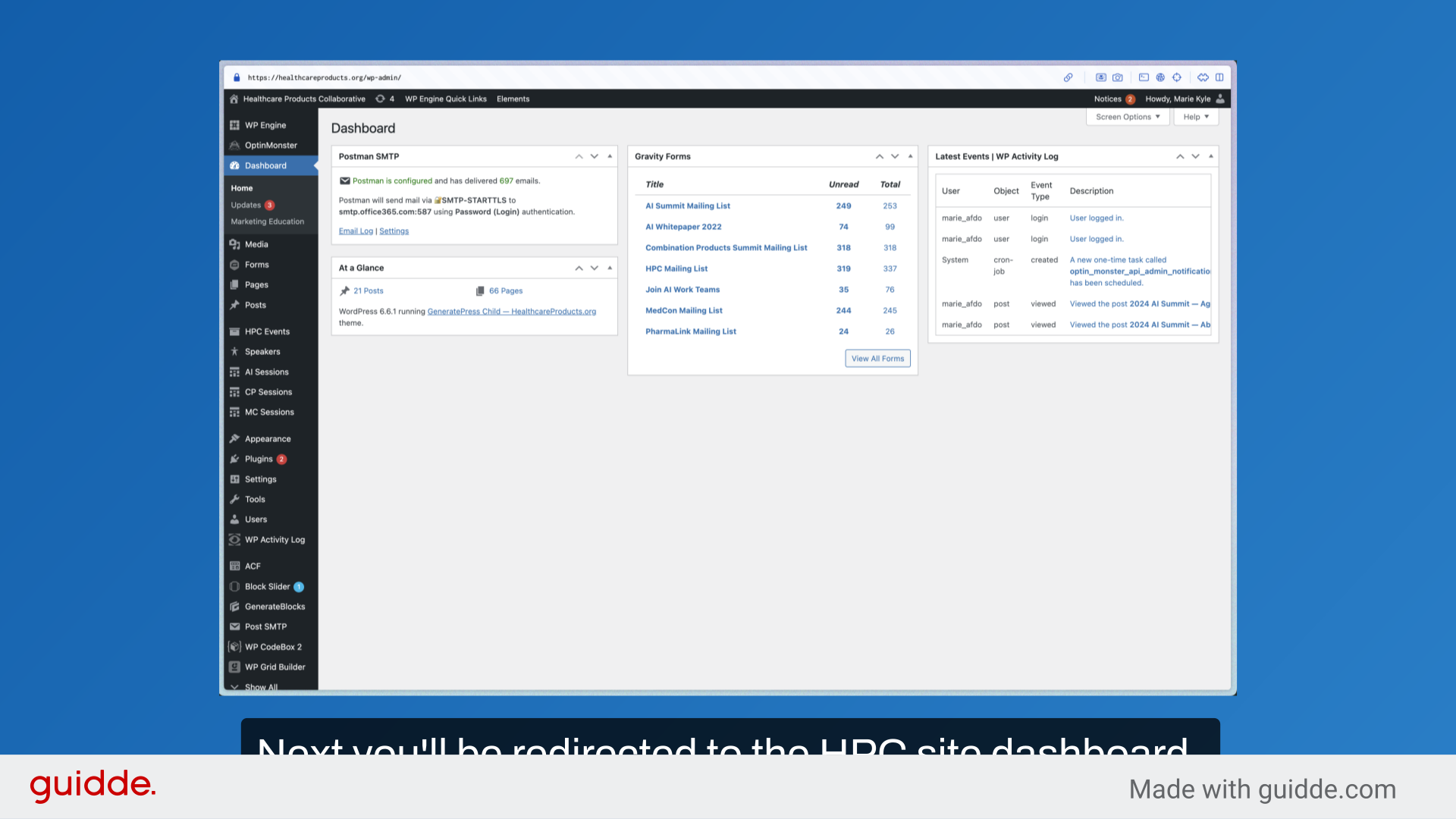The image size is (1456, 819).
Task: Select the Plugins icon showing 2 updates
Action: coord(235,459)
